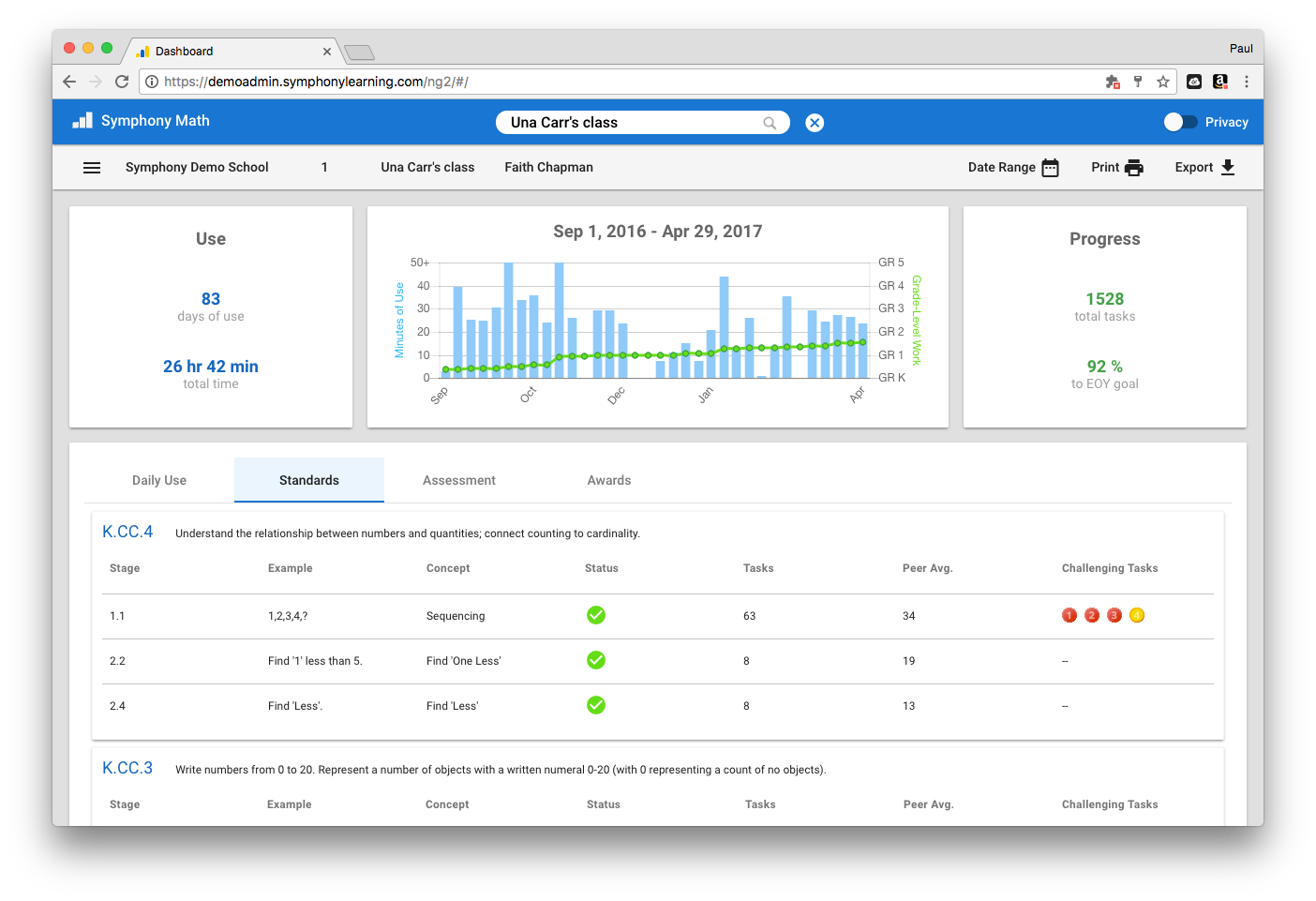Click the Find 'One Less' concept cell
Screen dimensions: 1316x901
(x=464, y=661)
